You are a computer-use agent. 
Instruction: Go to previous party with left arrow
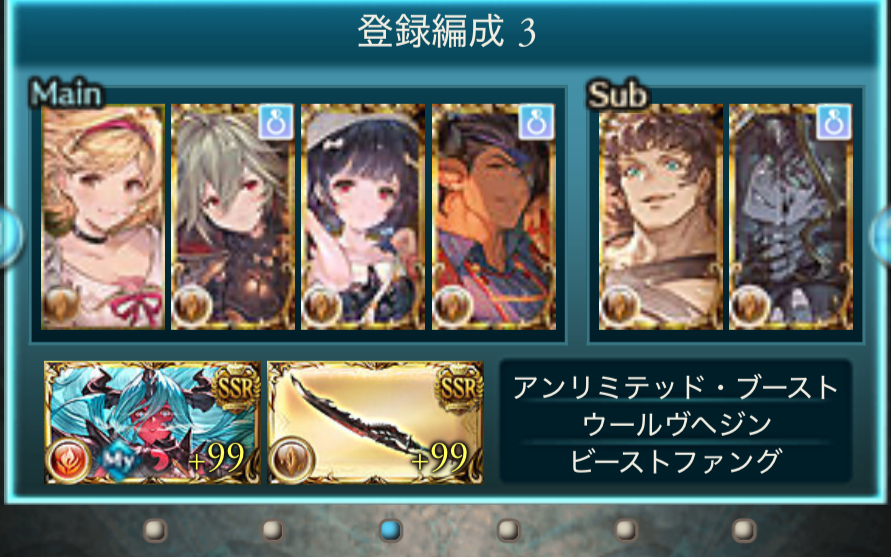9,235
